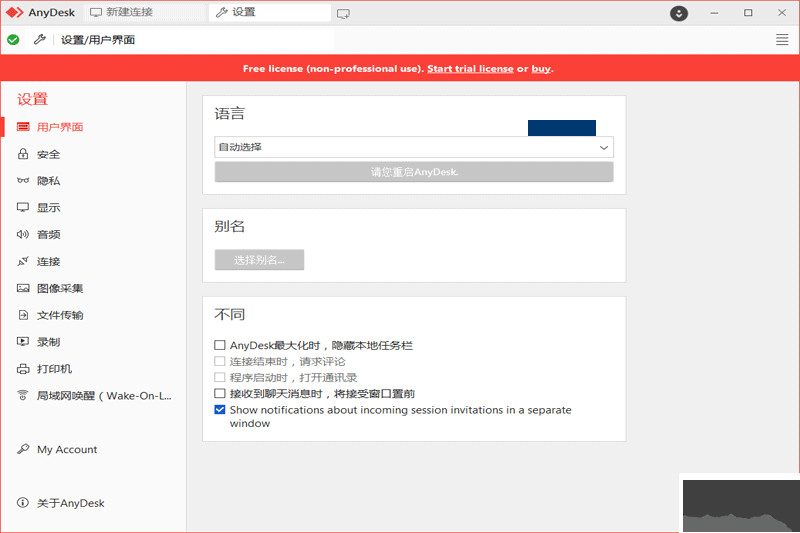The width and height of the screenshot is (800, 533).
Task: Open 局域网唤醒 (Wake-On-LAN) section
Action: click(104, 396)
